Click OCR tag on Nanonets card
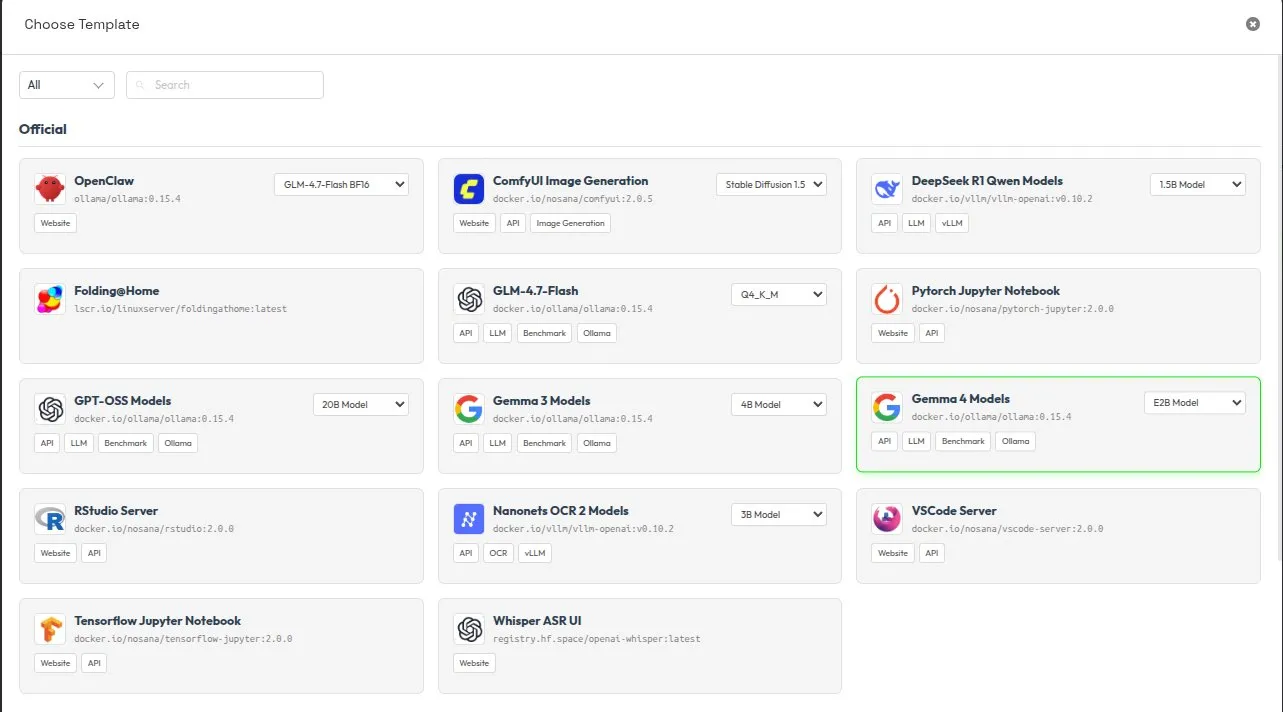The image size is (1283, 712). 498,553
